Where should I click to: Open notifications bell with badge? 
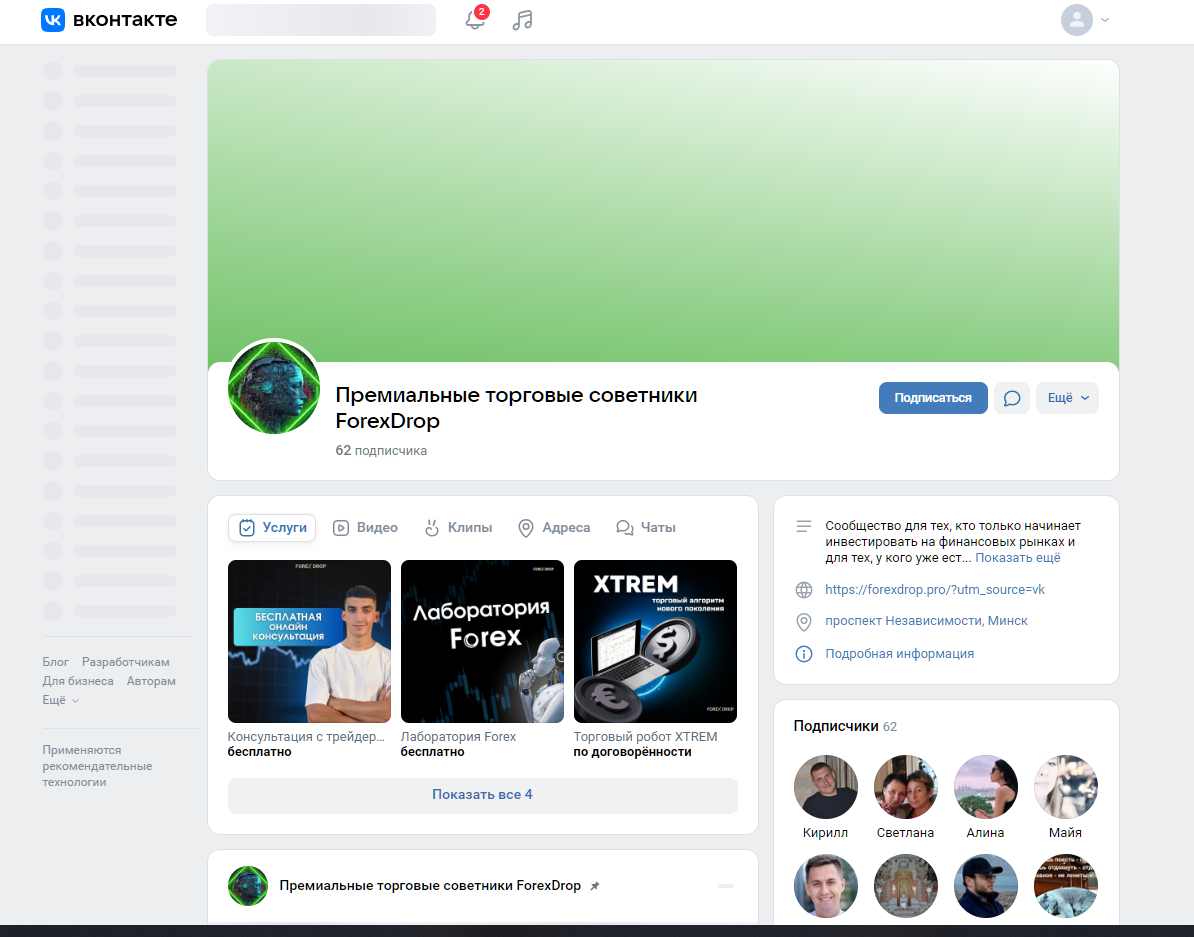476,18
